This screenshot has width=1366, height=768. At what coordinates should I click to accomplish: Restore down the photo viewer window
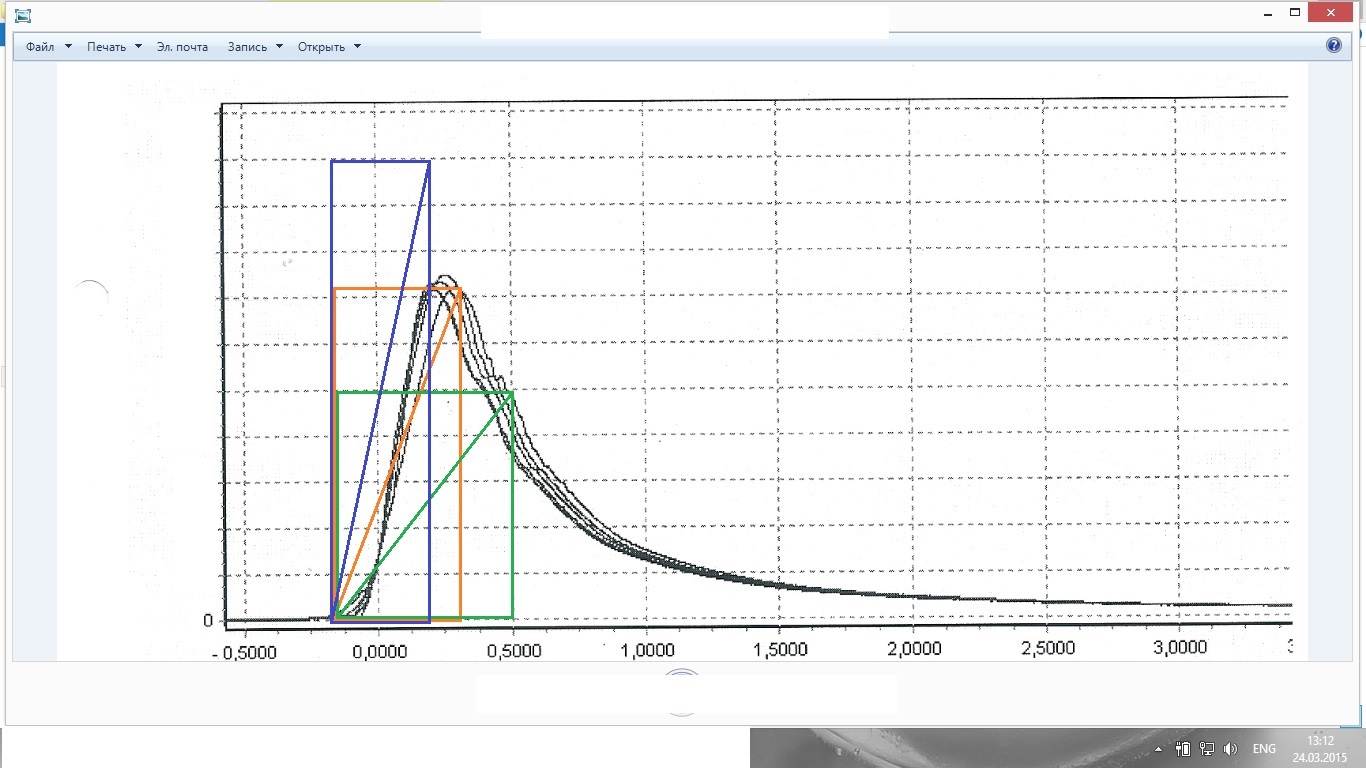pos(1295,13)
